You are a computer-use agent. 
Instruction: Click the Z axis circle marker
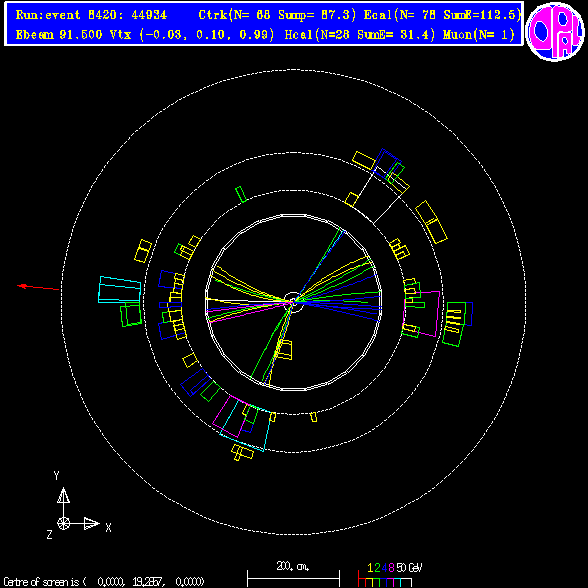pos(63,523)
